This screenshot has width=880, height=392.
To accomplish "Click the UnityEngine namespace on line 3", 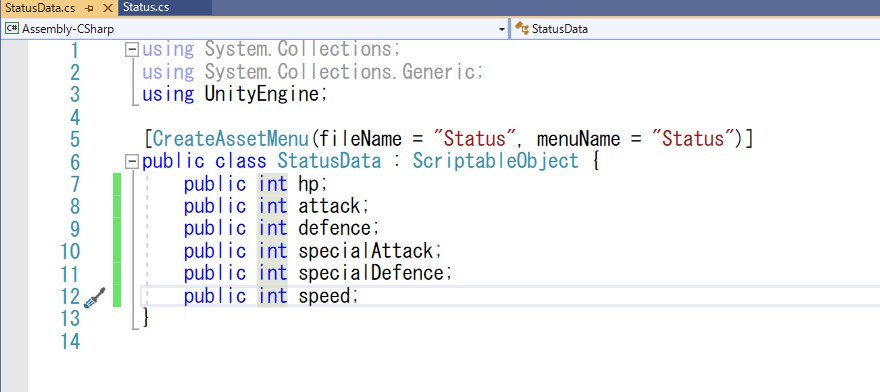I will [262, 94].
